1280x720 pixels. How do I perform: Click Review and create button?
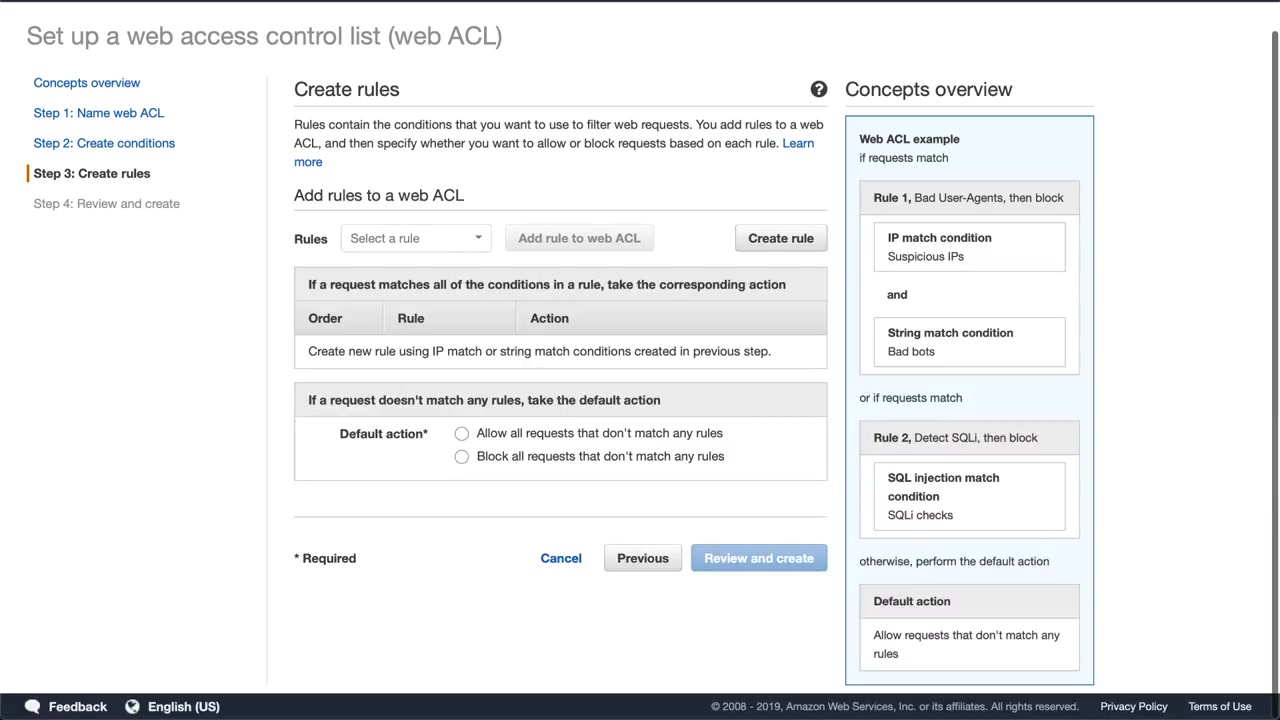[759, 559]
